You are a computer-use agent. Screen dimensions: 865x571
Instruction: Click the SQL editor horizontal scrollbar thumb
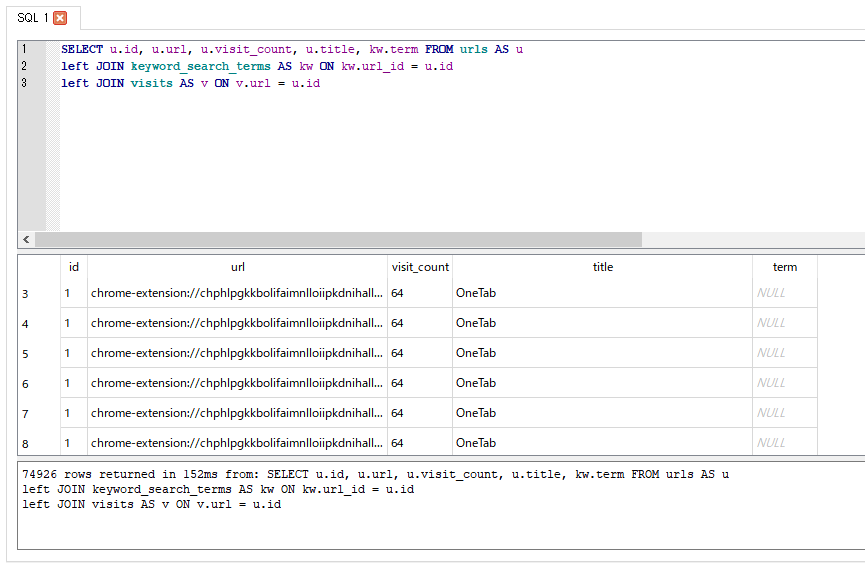click(338, 240)
